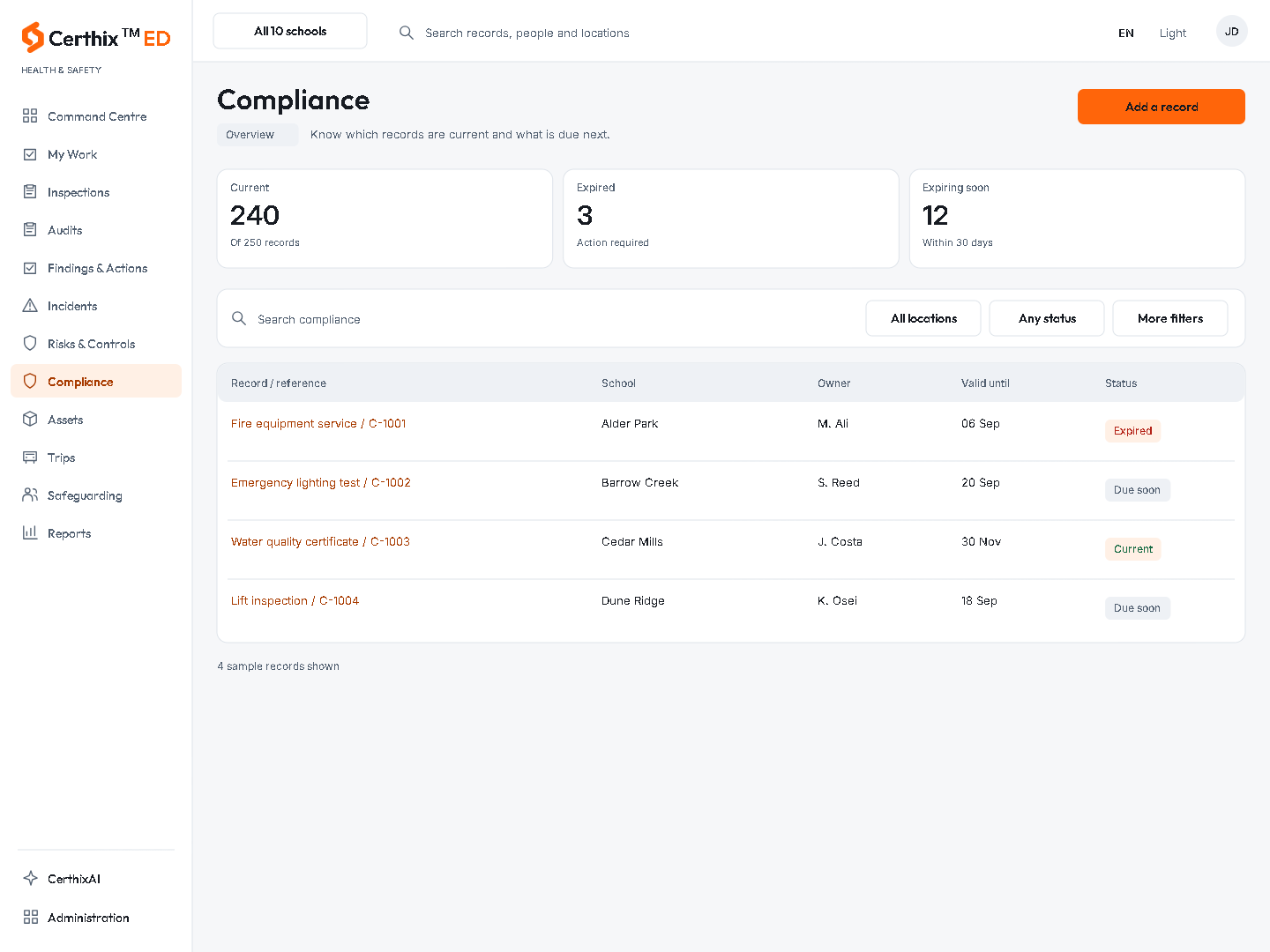Open Fire equipment service / C-1001 record
Image resolution: width=1270 pixels, height=952 pixels.
pos(318,424)
